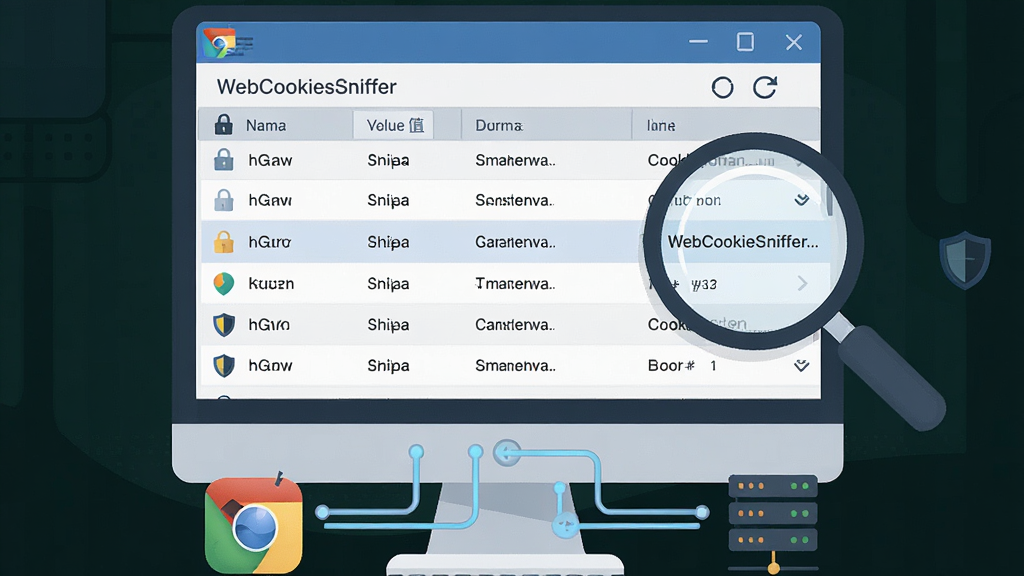Viewport: 1024px width, 576px height.
Task: Click the circle stop icon in toolbar
Action: (x=722, y=88)
